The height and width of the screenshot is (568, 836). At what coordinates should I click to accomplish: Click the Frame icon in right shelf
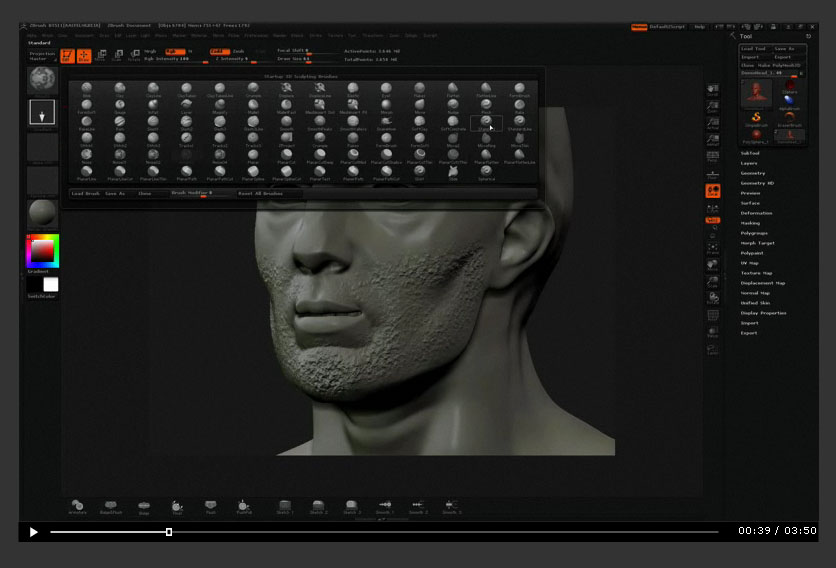pos(713,248)
